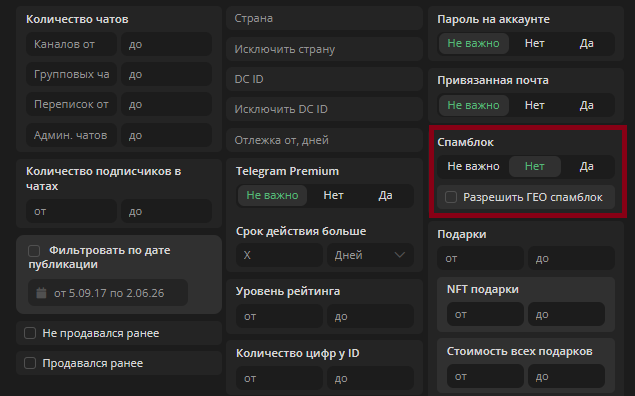Image resolution: width=635 pixels, height=396 pixels.
Task: Click до field under Количество подписчиков в чатах
Action: [166, 211]
